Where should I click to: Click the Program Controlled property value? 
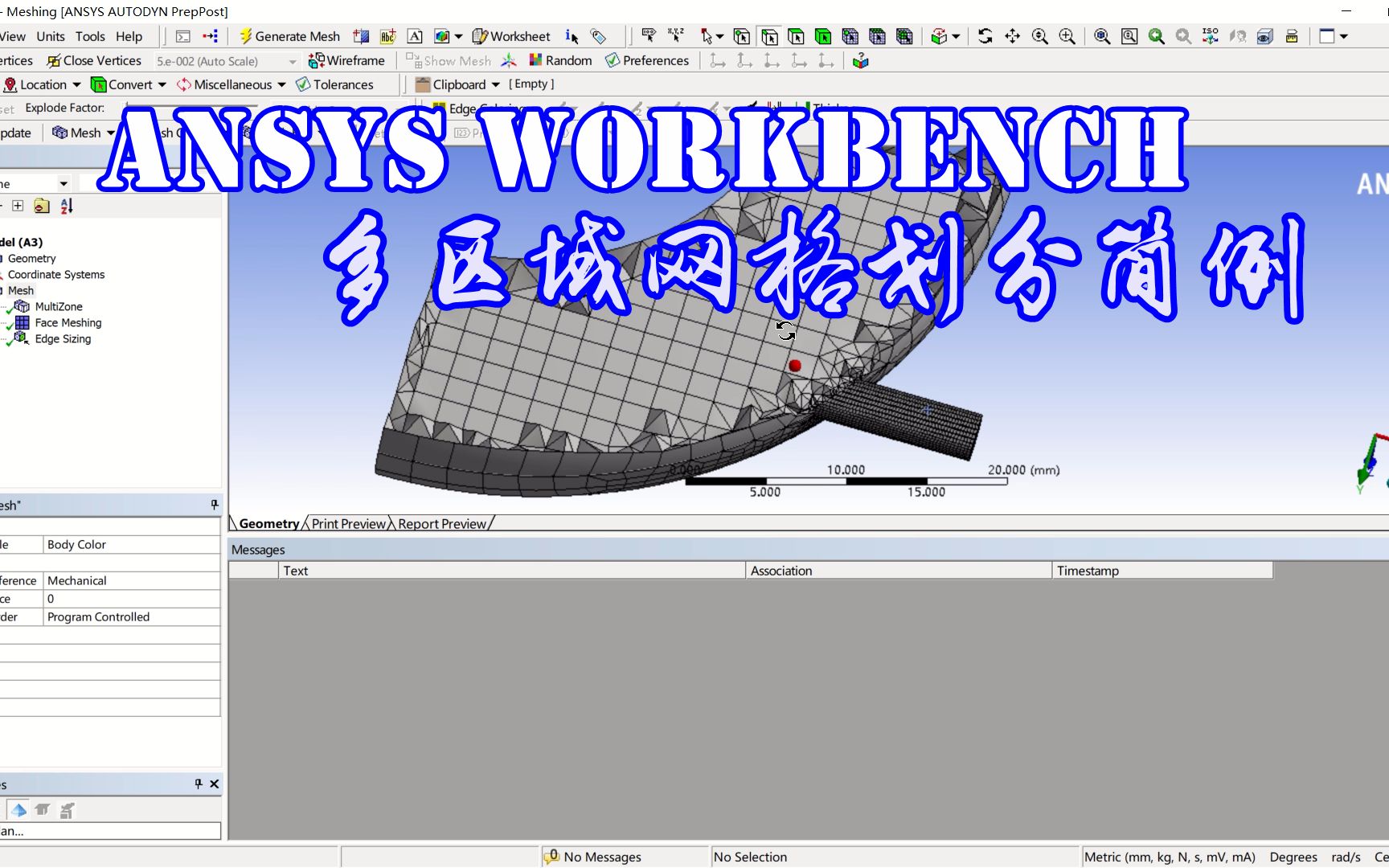tap(132, 616)
